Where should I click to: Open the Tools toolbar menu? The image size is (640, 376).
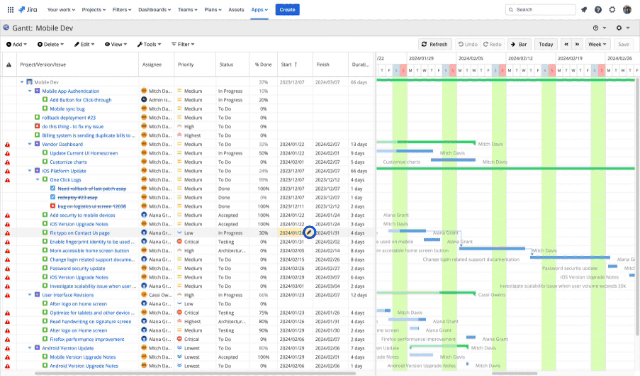149,44
